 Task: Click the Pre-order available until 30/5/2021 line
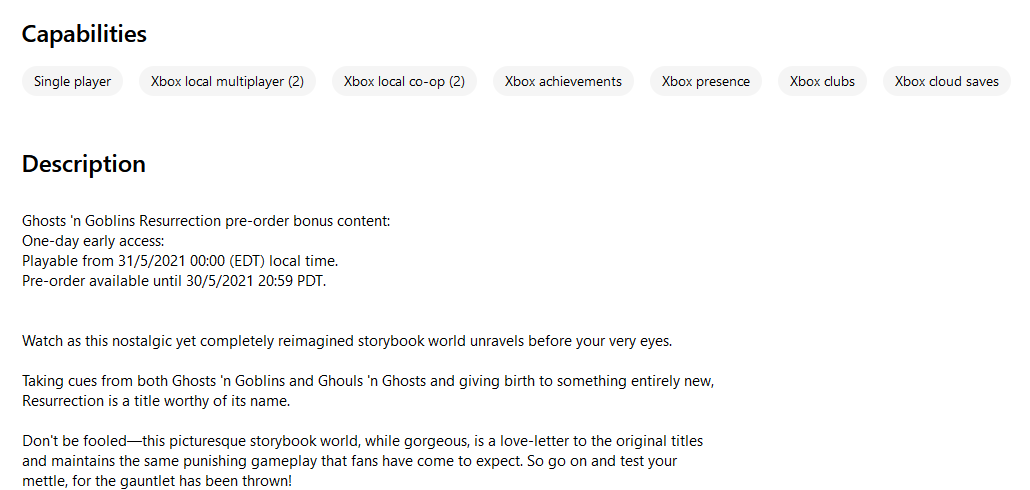[174, 281]
